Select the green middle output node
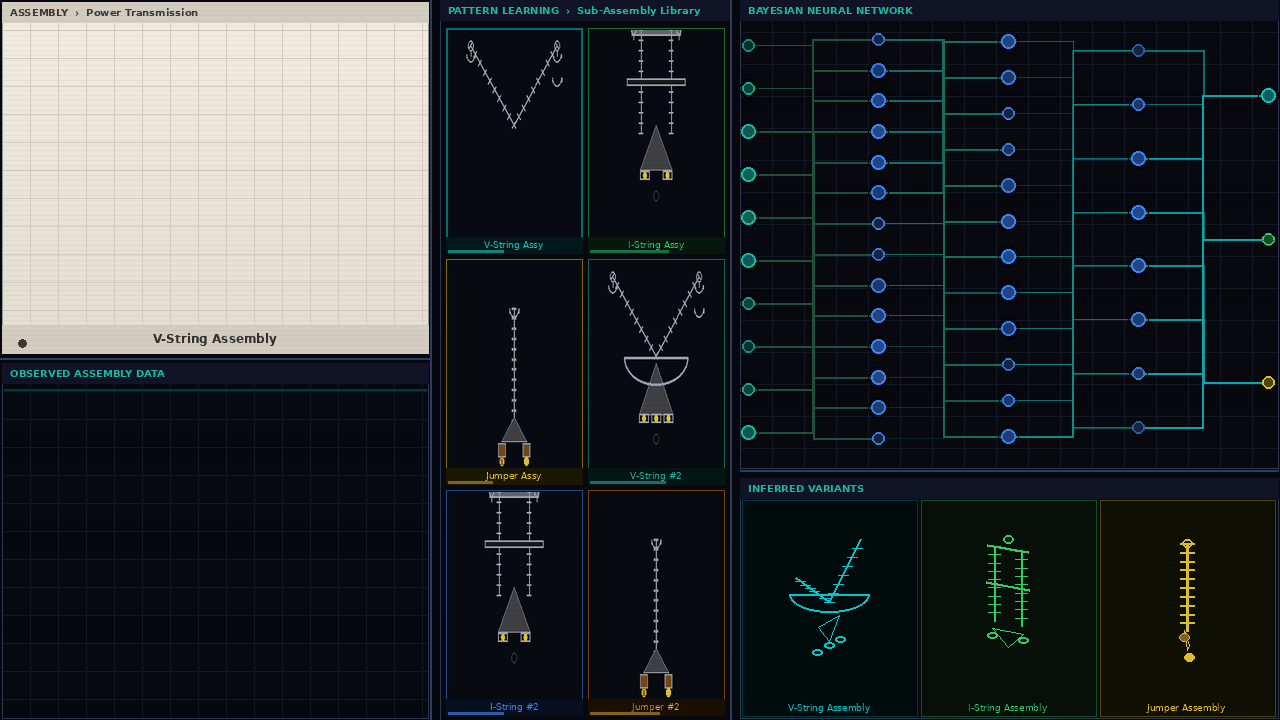The image size is (1280, 720). tap(1268, 240)
